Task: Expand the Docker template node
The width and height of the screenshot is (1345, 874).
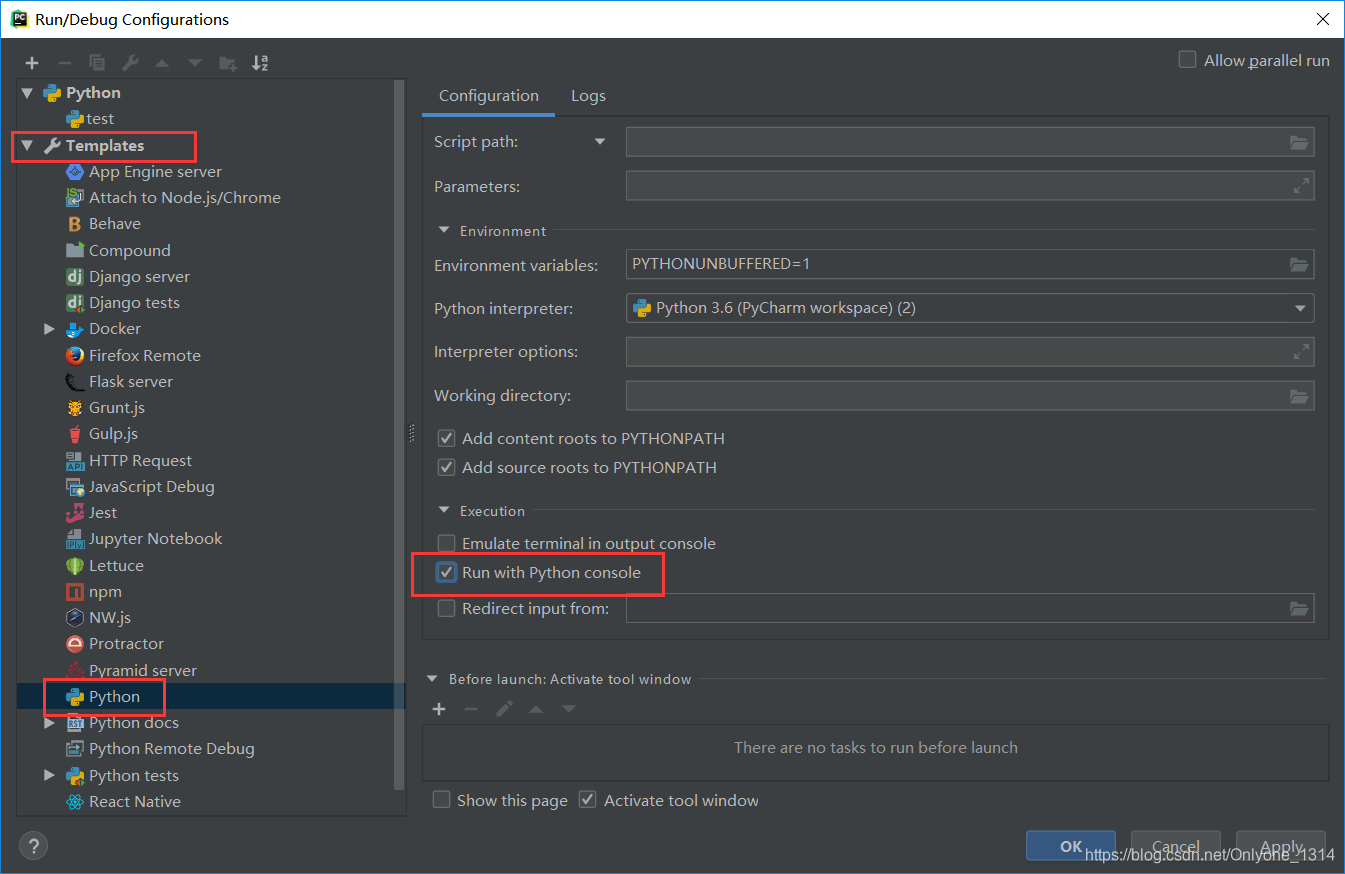Action: (x=49, y=328)
